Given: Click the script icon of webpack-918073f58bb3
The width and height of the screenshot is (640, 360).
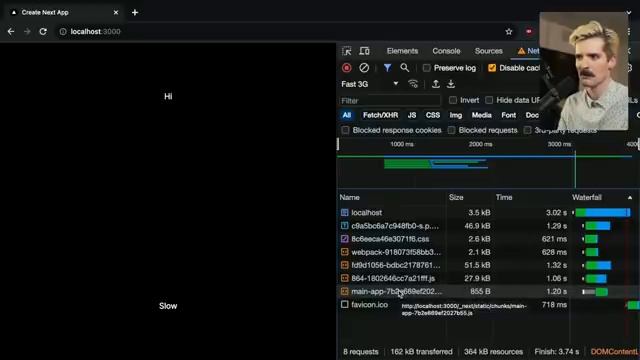Looking at the screenshot, I should point(344,252).
